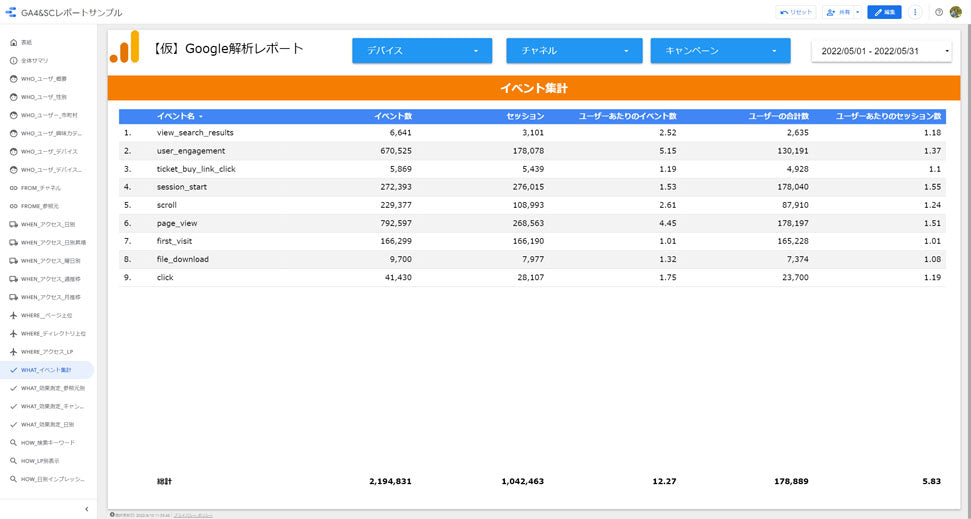This screenshot has width=971, height=519.
Task: Click the airplane icon beside WHERE_アクセス_LP
Action: click(x=13, y=352)
